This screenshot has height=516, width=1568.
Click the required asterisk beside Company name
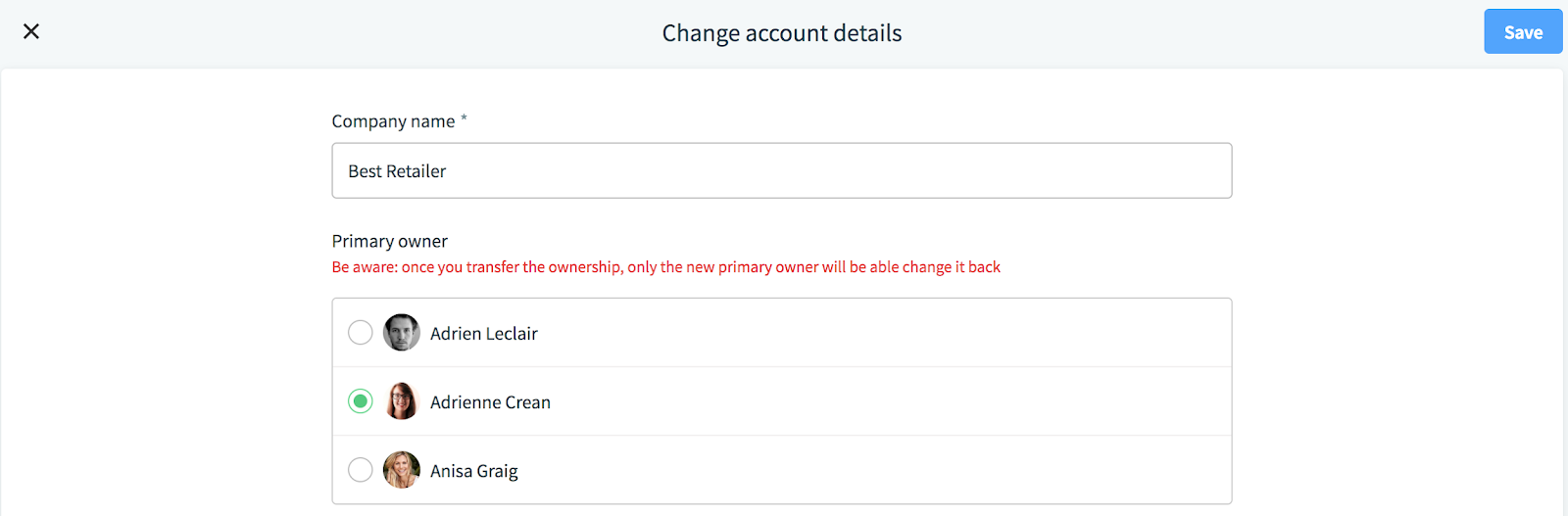coord(464,118)
